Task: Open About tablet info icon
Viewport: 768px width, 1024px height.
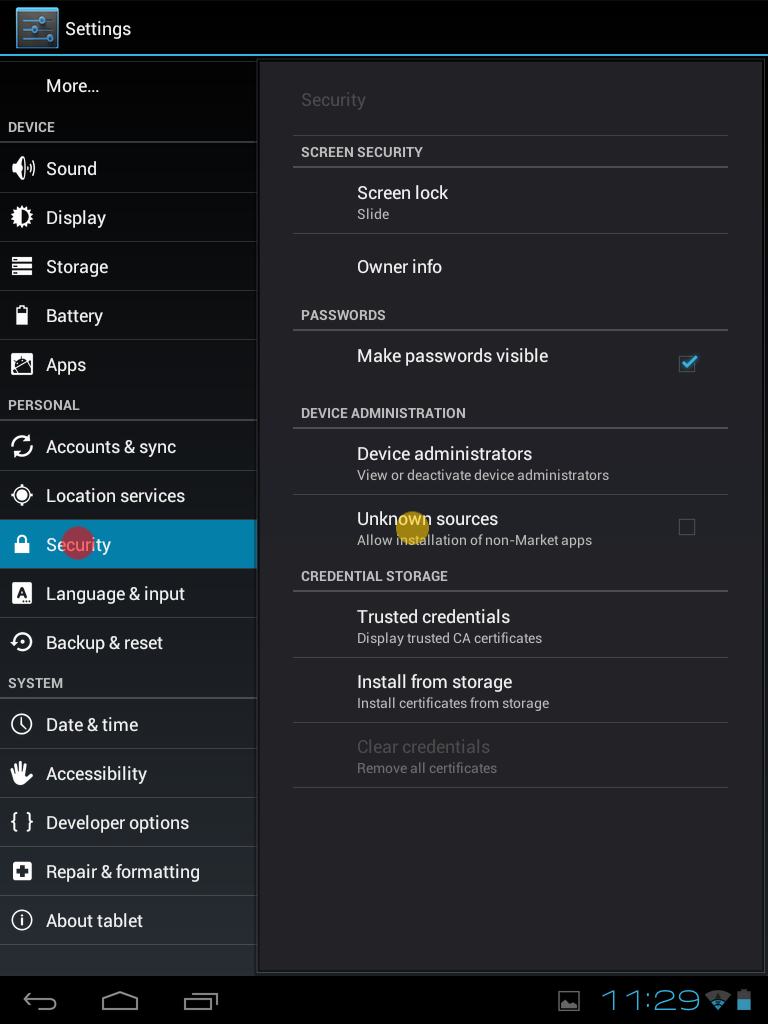Action: click(x=22, y=920)
